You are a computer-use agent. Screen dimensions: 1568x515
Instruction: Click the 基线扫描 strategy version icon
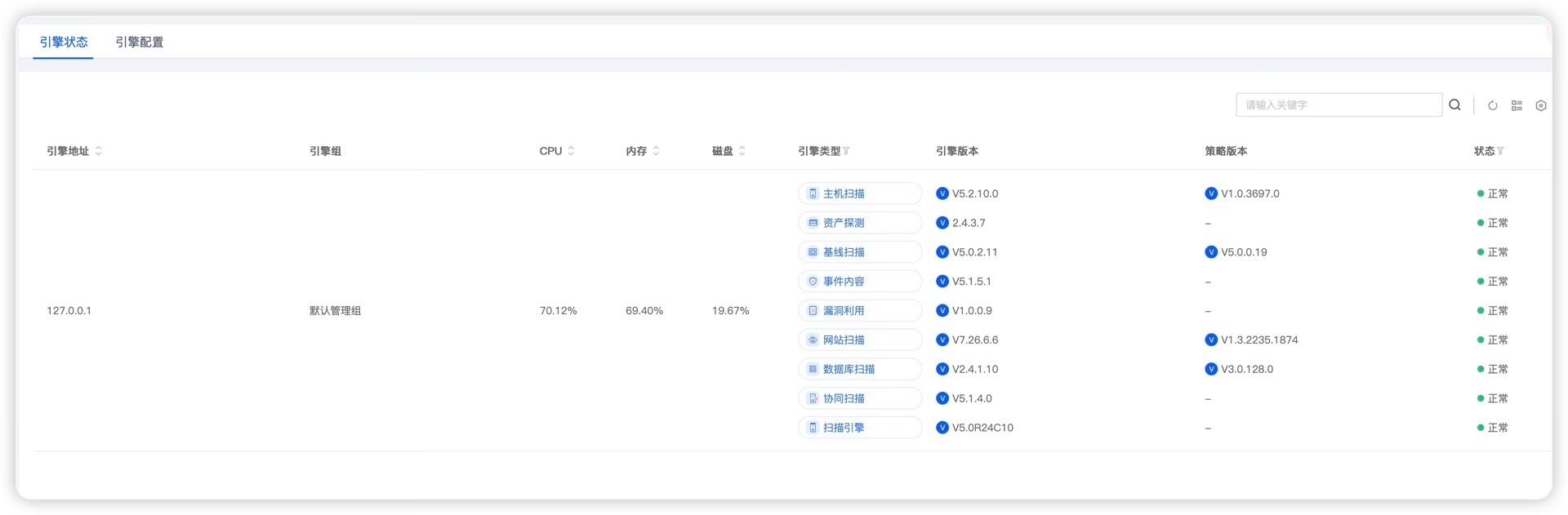click(x=1211, y=252)
